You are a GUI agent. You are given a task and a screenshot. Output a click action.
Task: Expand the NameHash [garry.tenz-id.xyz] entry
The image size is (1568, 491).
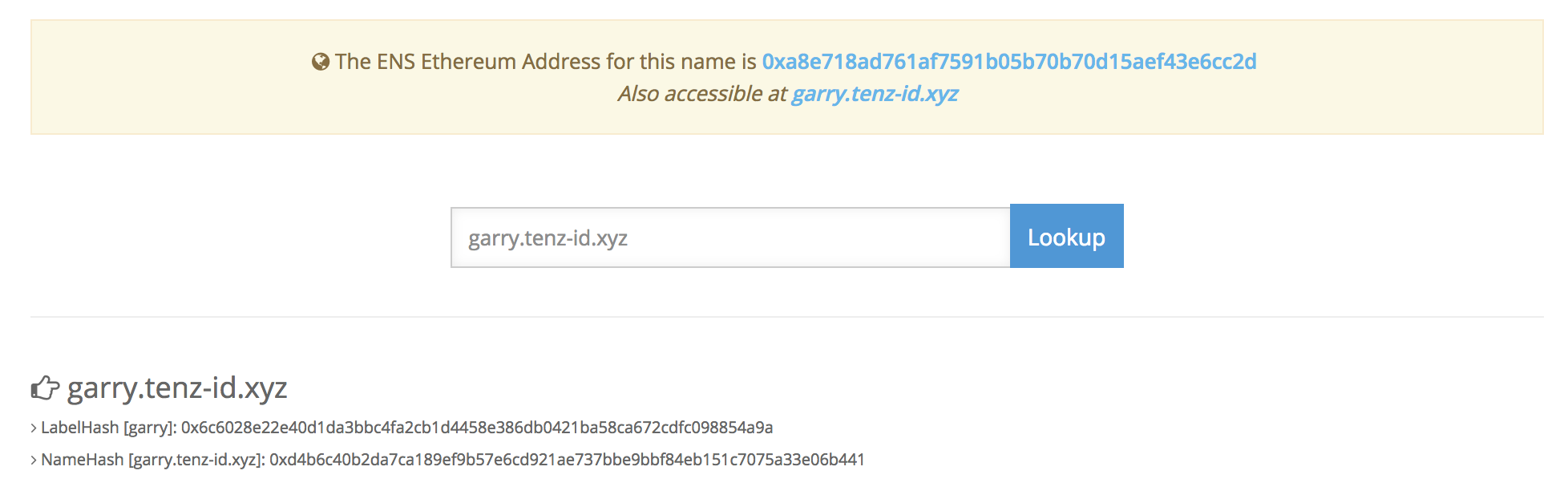click(x=34, y=460)
